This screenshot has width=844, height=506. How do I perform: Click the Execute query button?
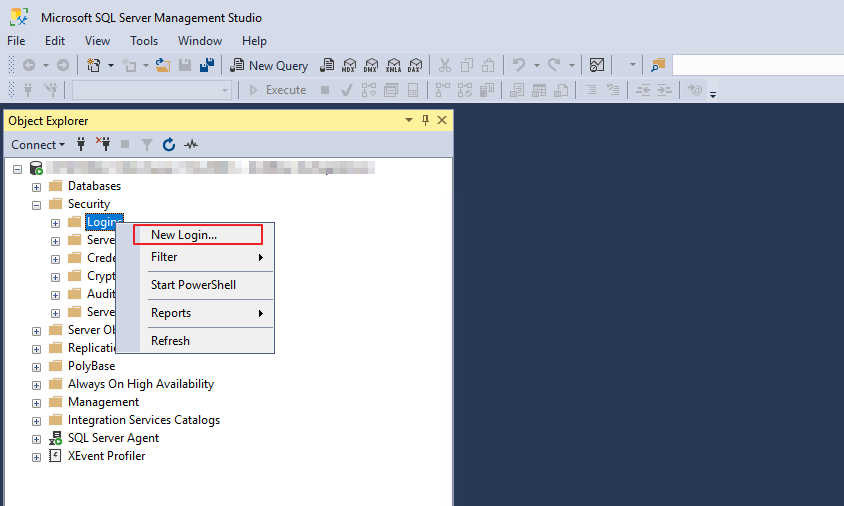pos(278,90)
